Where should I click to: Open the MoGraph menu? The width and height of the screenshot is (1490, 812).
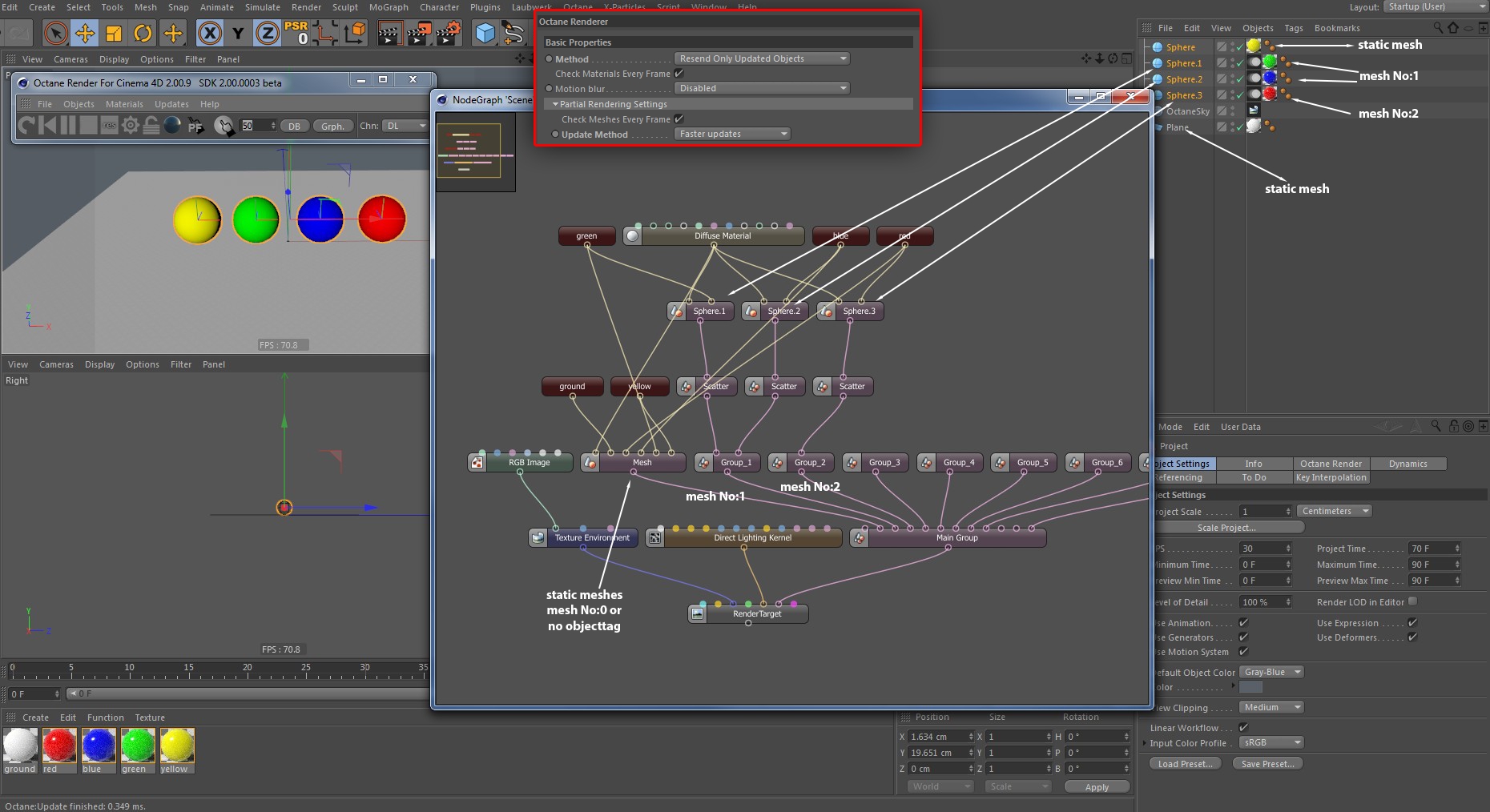tap(389, 7)
